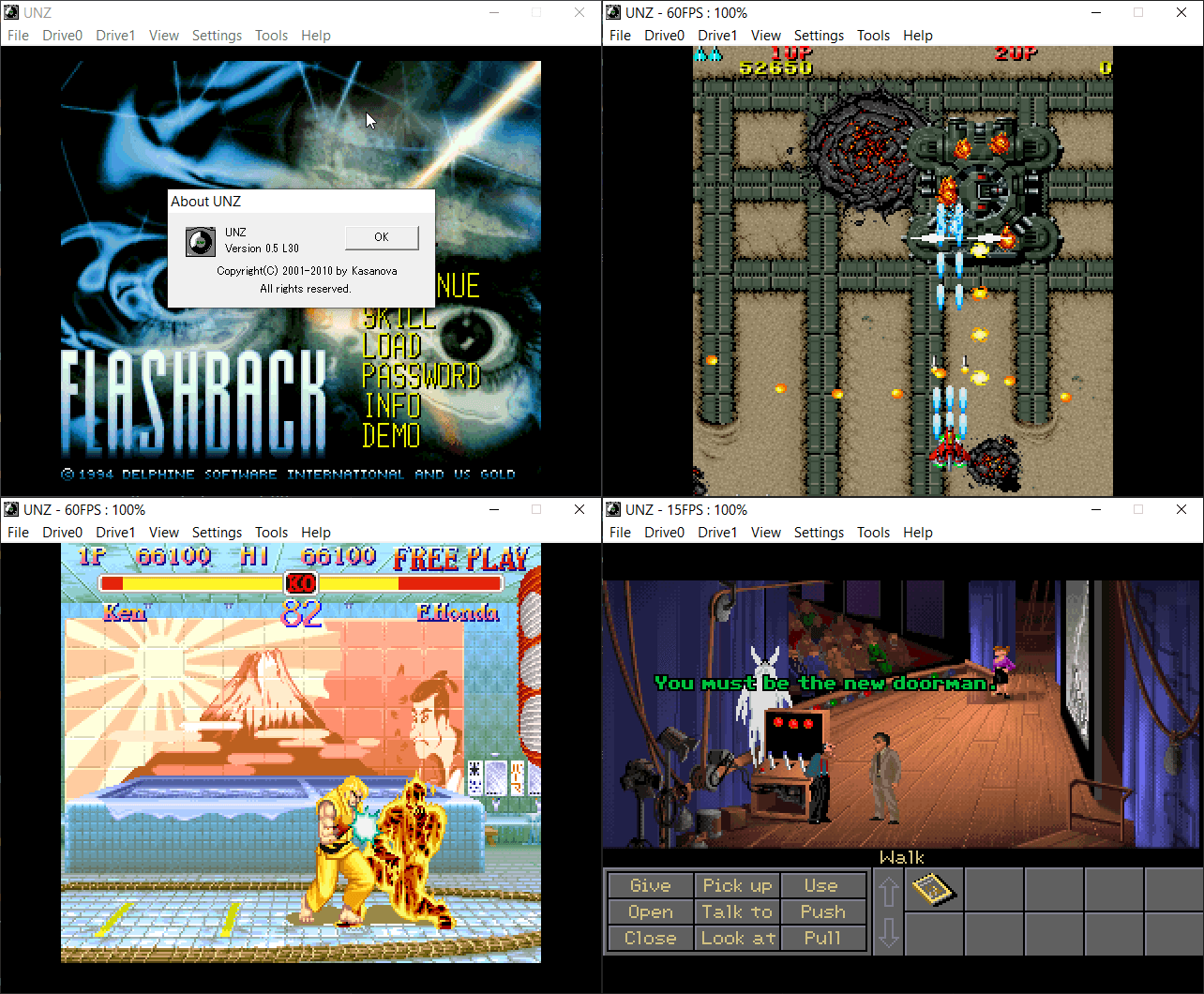Viewport: 1204px width, 994px height.
Task: Open Drive0 menu in Street Fighter window
Action: pyautogui.click(x=62, y=533)
